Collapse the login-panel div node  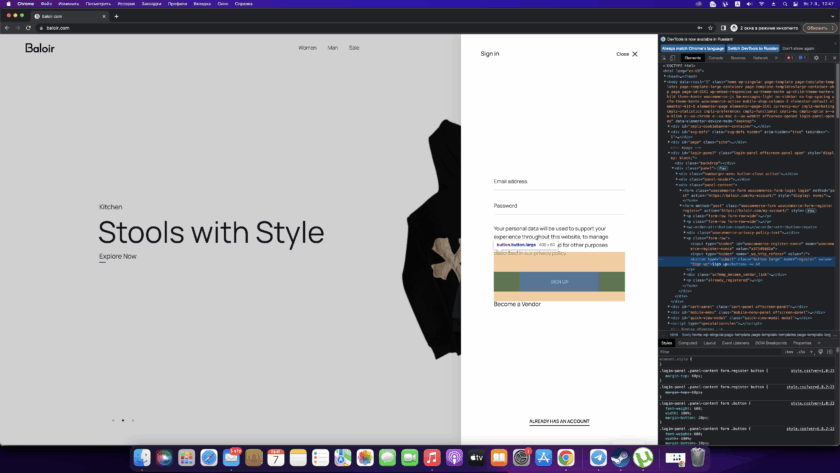pos(669,153)
